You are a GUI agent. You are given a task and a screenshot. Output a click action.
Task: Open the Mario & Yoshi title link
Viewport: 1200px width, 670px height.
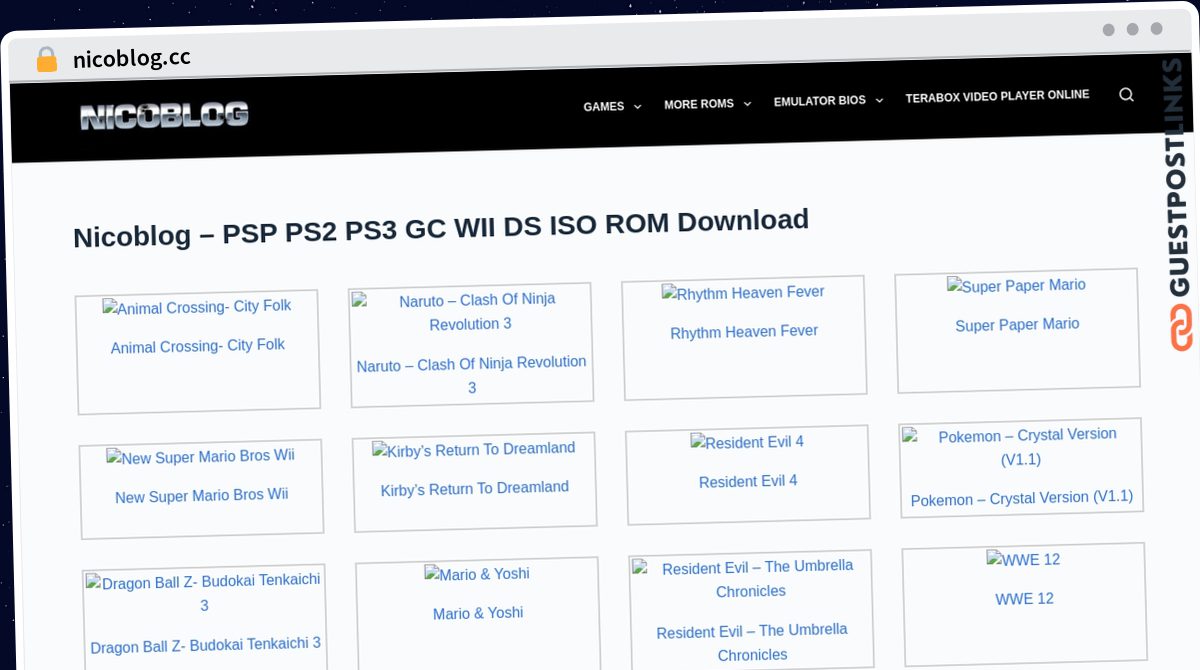click(478, 613)
